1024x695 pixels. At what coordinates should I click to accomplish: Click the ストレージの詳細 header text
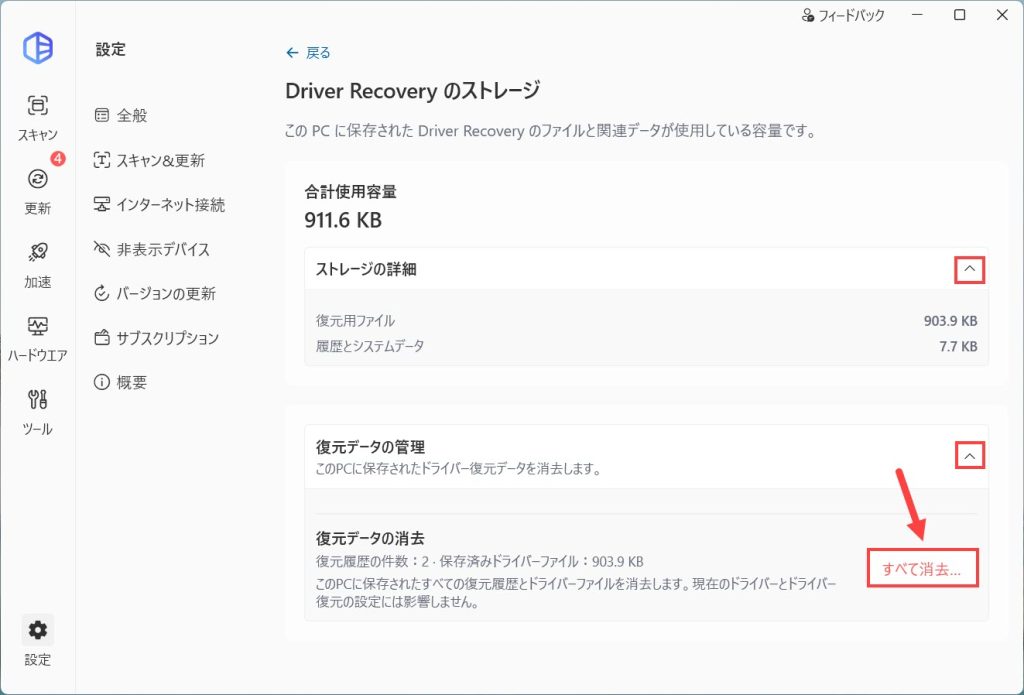[366, 269]
